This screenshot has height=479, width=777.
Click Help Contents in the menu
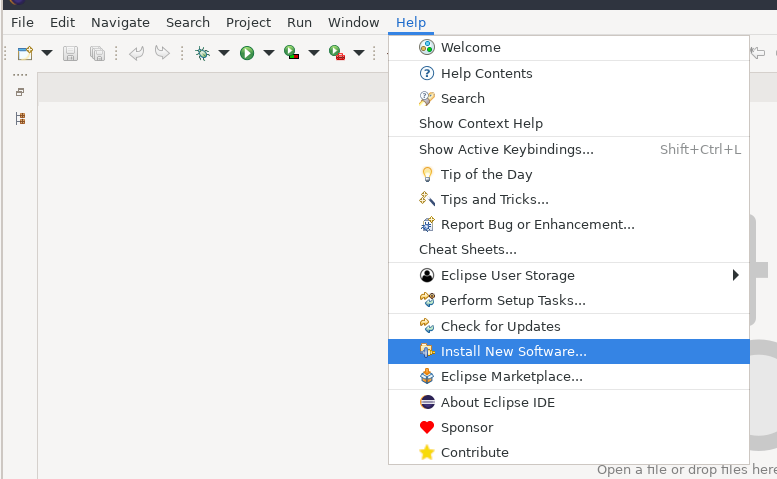pos(486,73)
